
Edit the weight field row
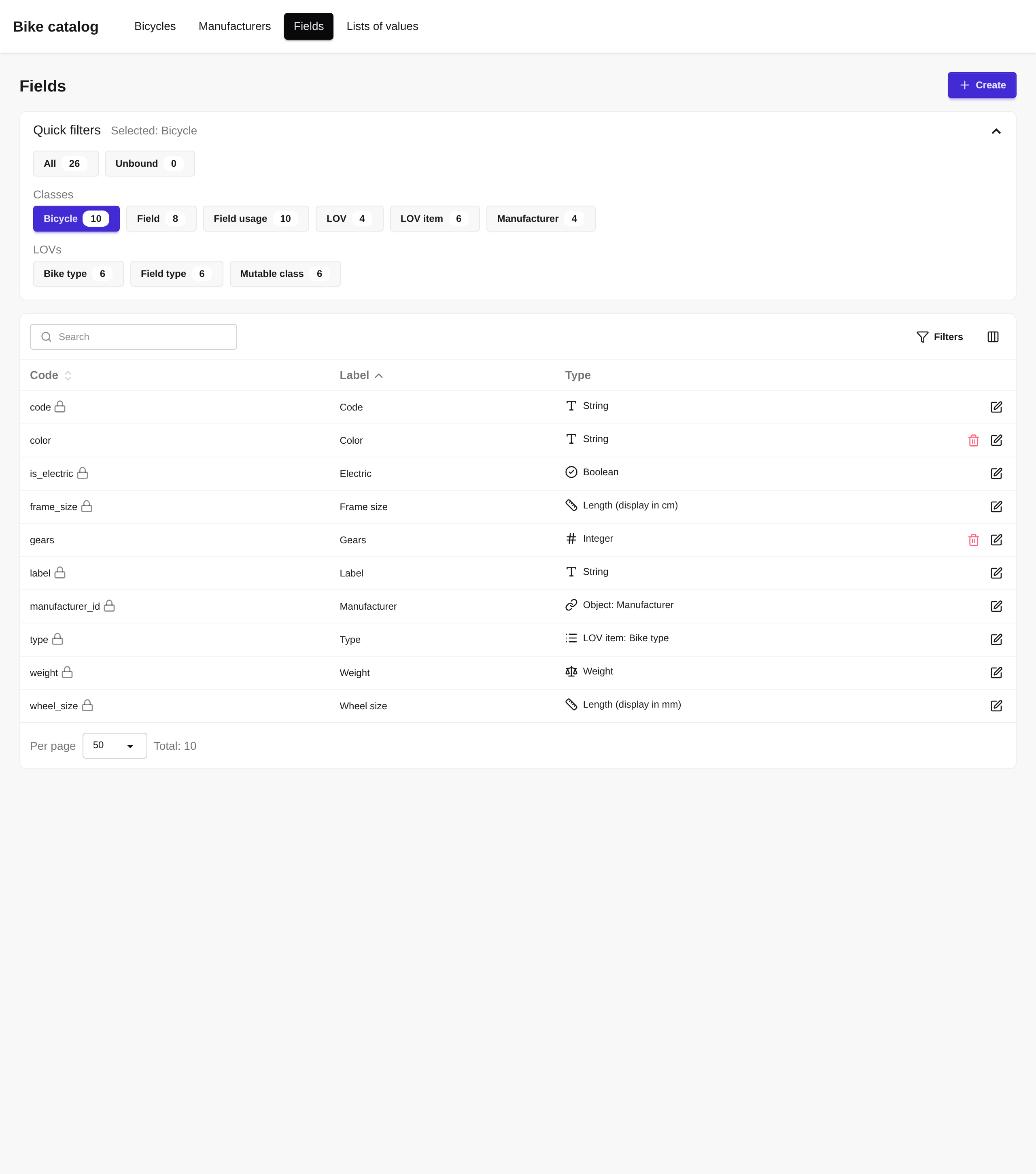996,672
